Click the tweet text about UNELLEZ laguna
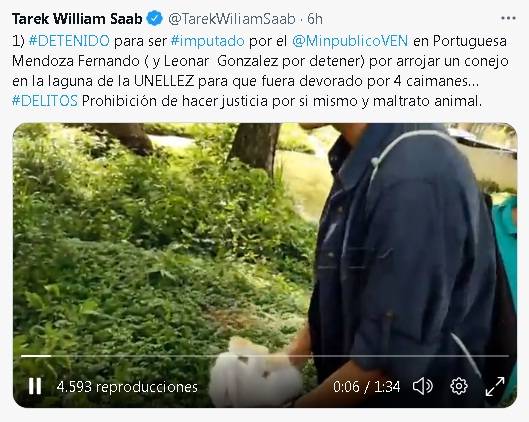Screen dimensions: 529x422 tap(260, 71)
